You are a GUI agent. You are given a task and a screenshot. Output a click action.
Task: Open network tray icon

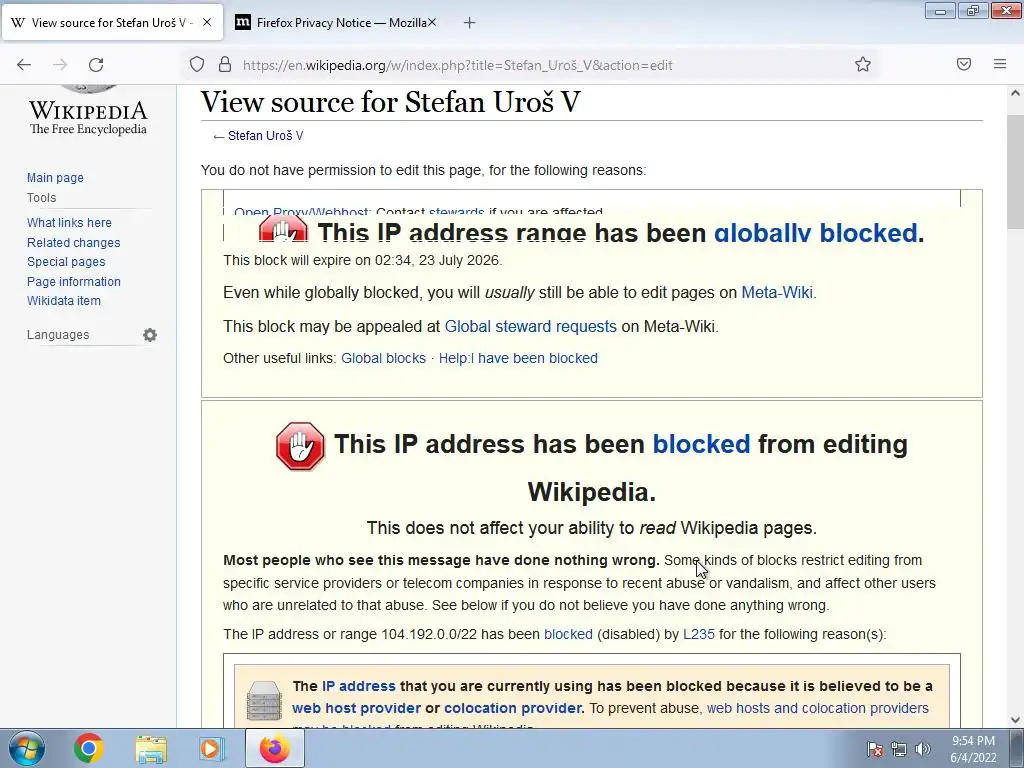(899, 750)
